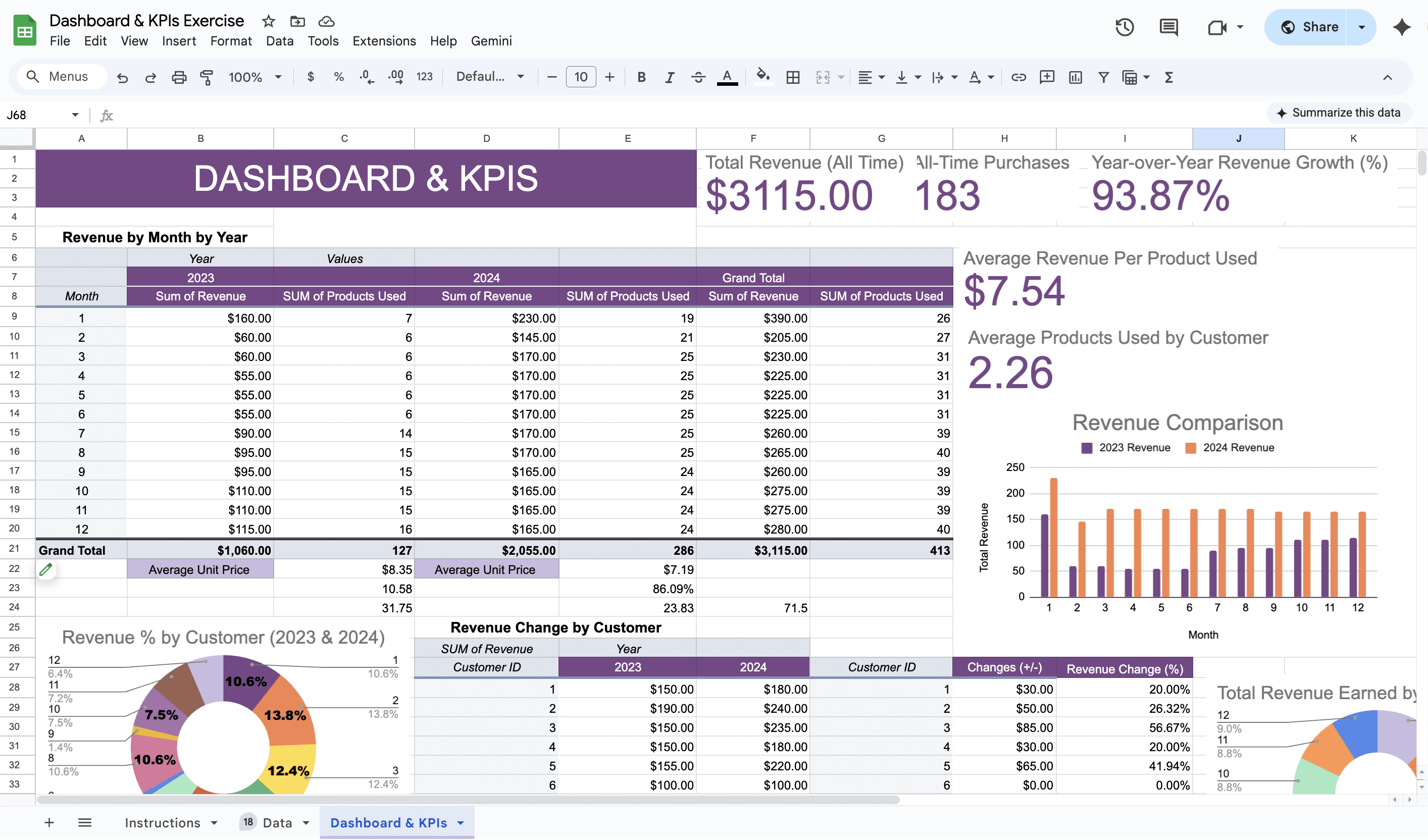
Task: Open the font family dropdown
Action: (490, 77)
